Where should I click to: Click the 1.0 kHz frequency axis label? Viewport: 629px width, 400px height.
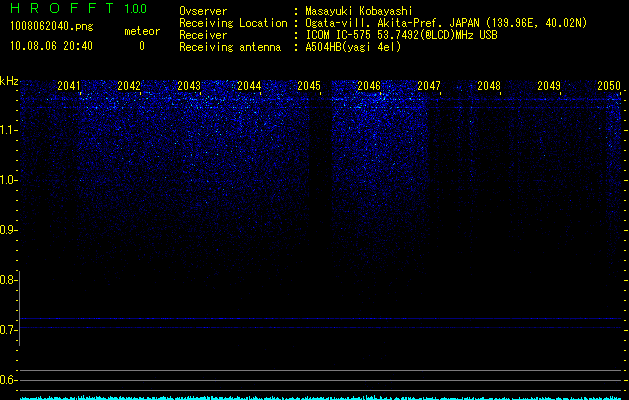tap(8, 180)
